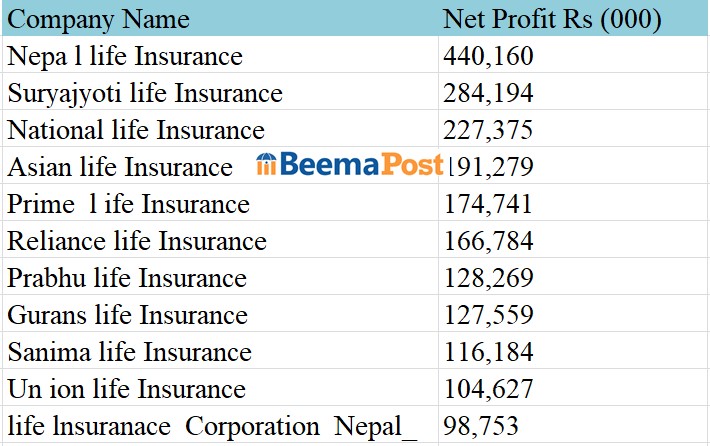This screenshot has height=446, width=710.
Task: Click the National life Insurance cell
Action: tap(136, 130)
